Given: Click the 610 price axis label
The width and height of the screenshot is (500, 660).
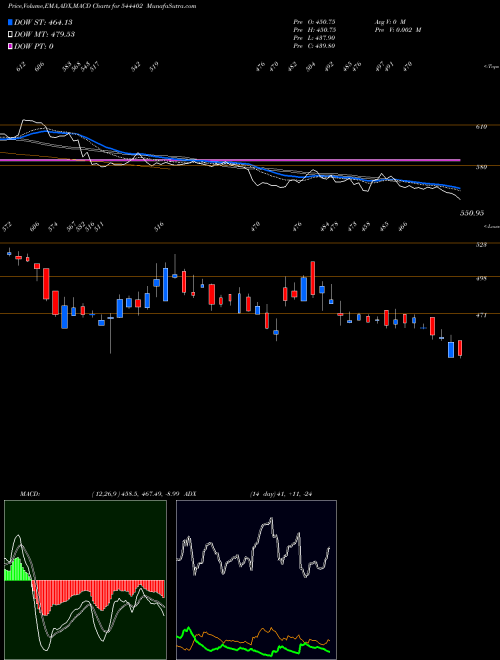Looking at the screenshot, I should coord(482,127).
